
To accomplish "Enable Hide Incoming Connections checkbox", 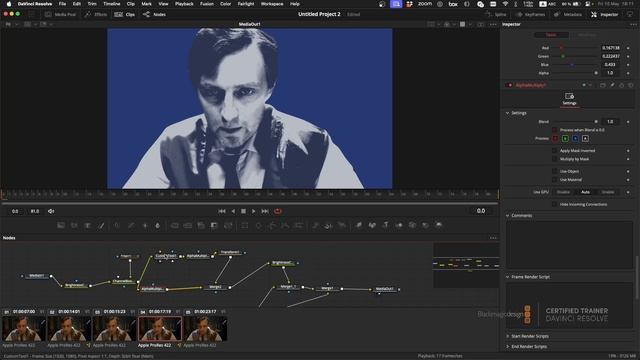I will coord(554,204).
